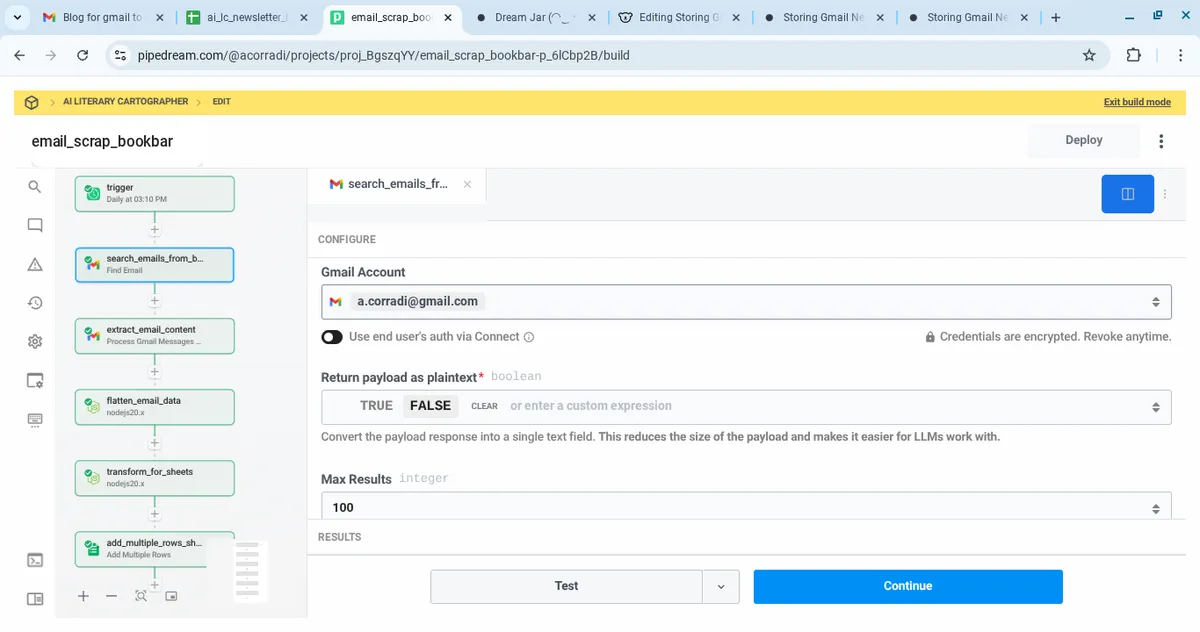
Task: Expand the Return payload expression dropdown
Action: click(x=1155, y=407)
